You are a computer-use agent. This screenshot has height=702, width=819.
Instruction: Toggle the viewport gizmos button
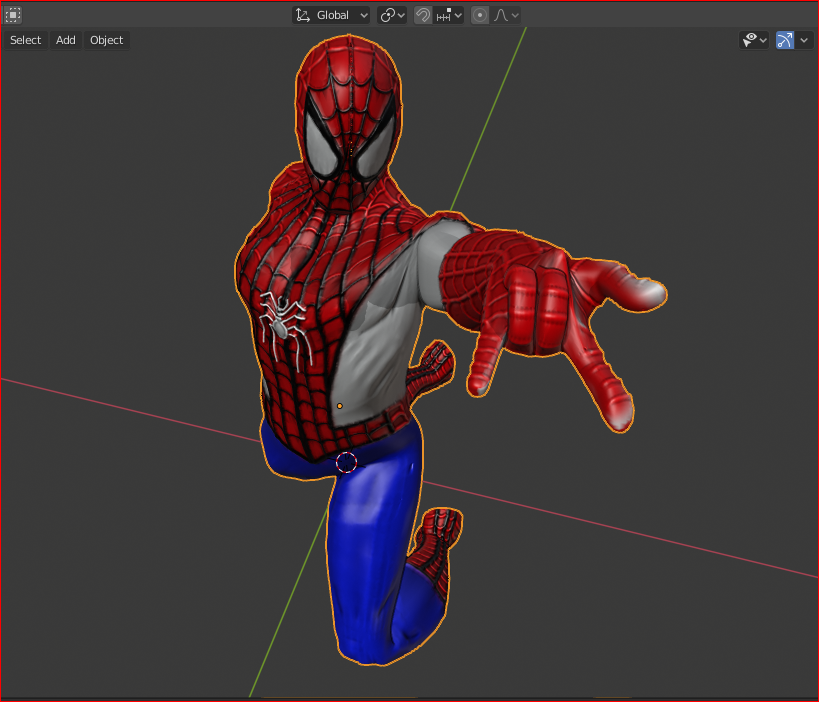785,40
